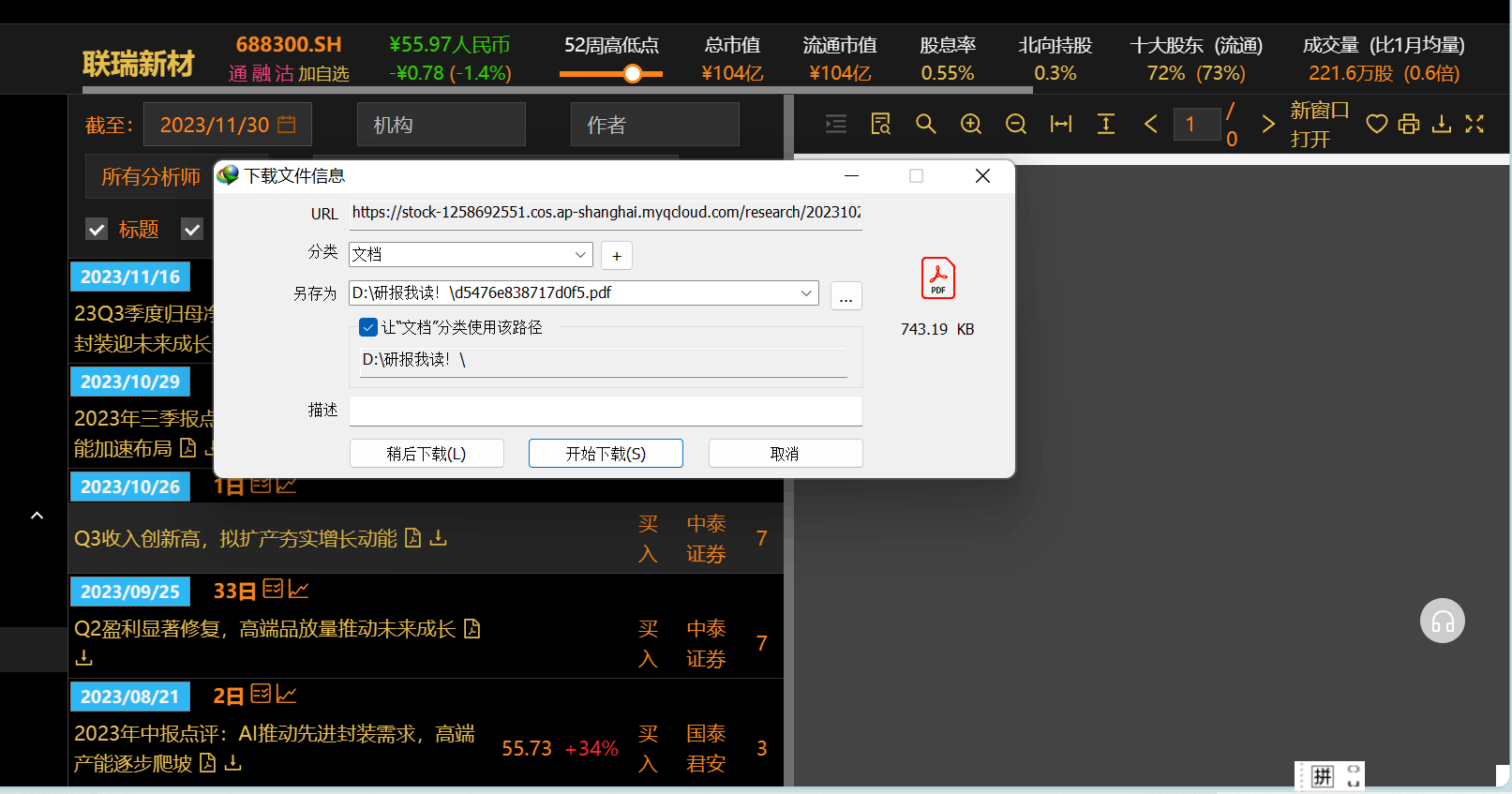Open the 所有分析师 filter dropdown

[151, 176]
